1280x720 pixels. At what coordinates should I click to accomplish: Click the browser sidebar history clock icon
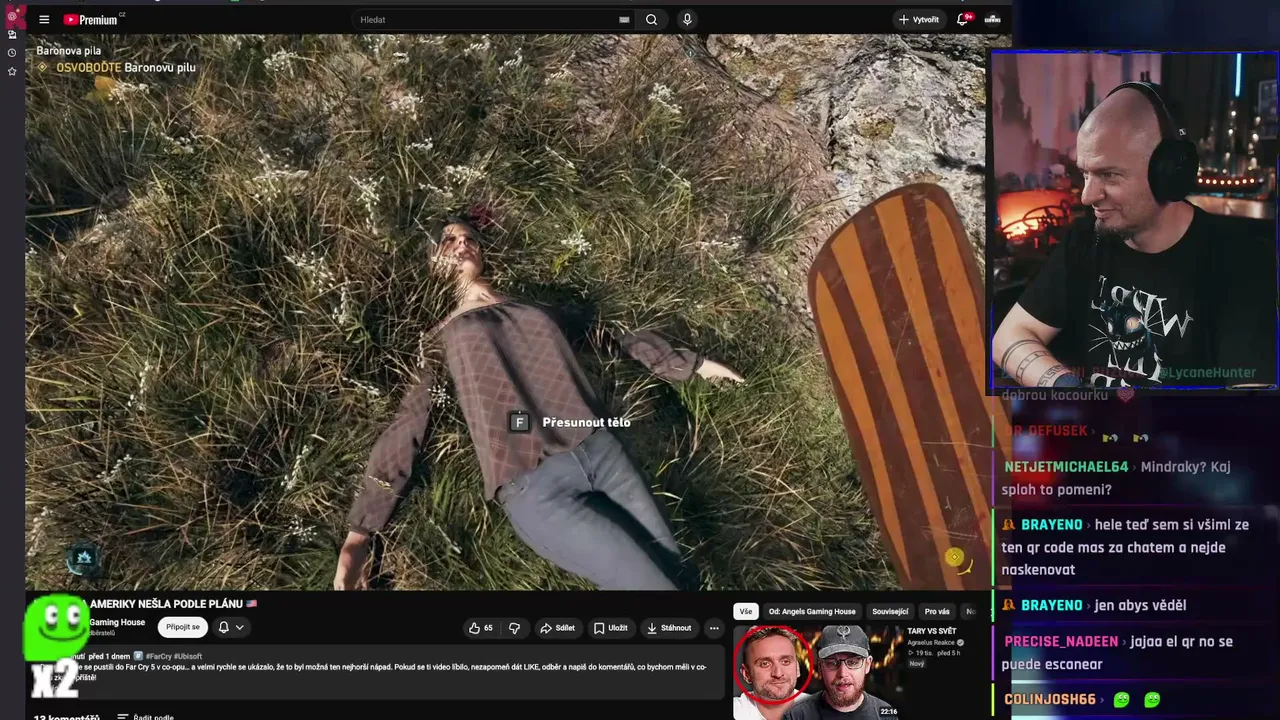click(12, 53)
